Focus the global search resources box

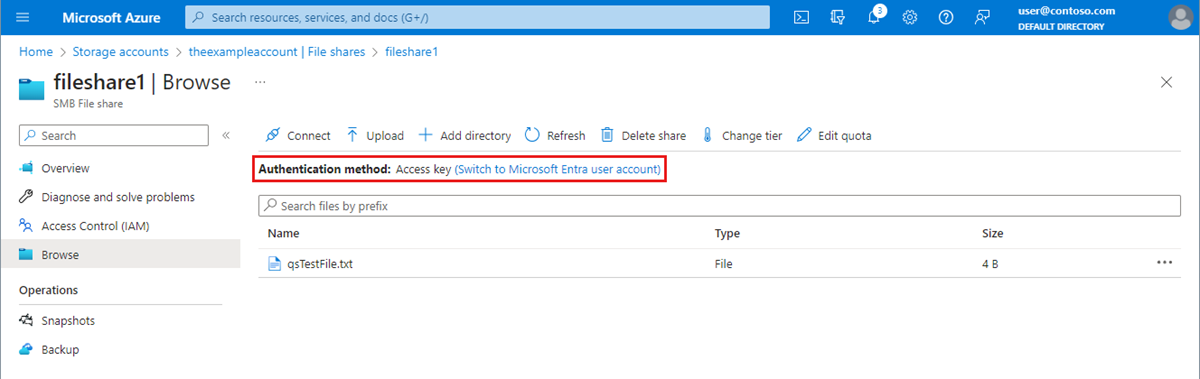477,17
